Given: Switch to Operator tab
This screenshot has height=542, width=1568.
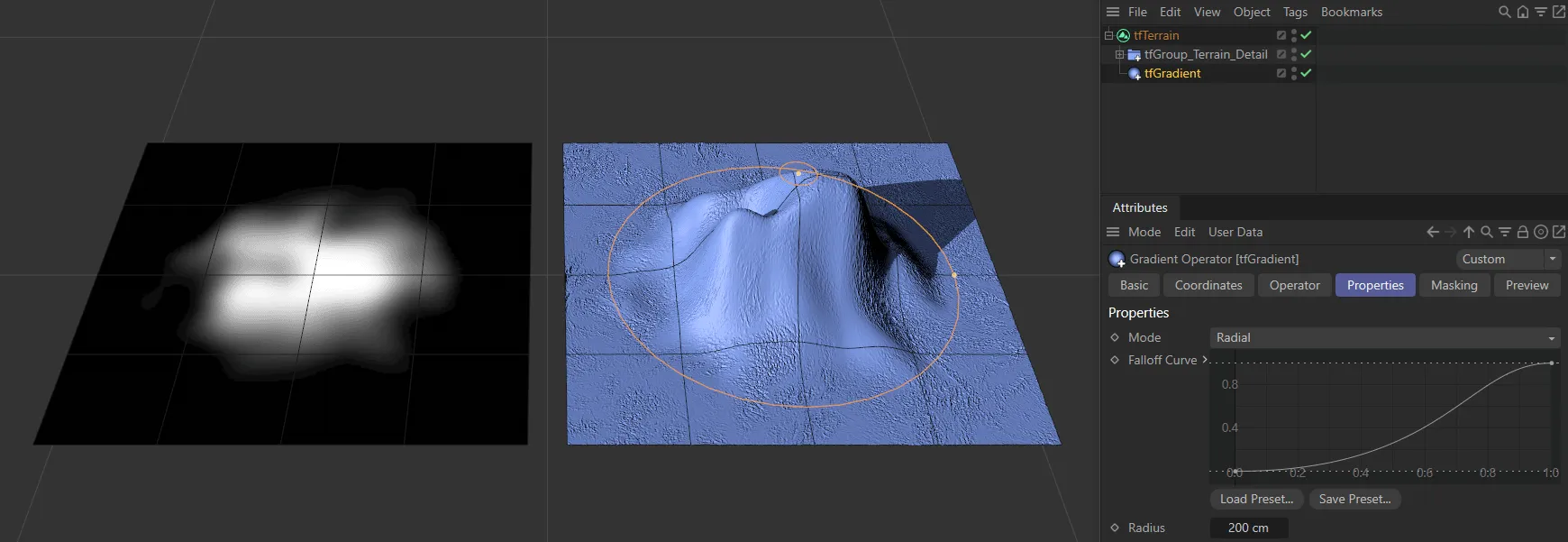Looking at the screenshot, I should click(x=1294, y=285).
